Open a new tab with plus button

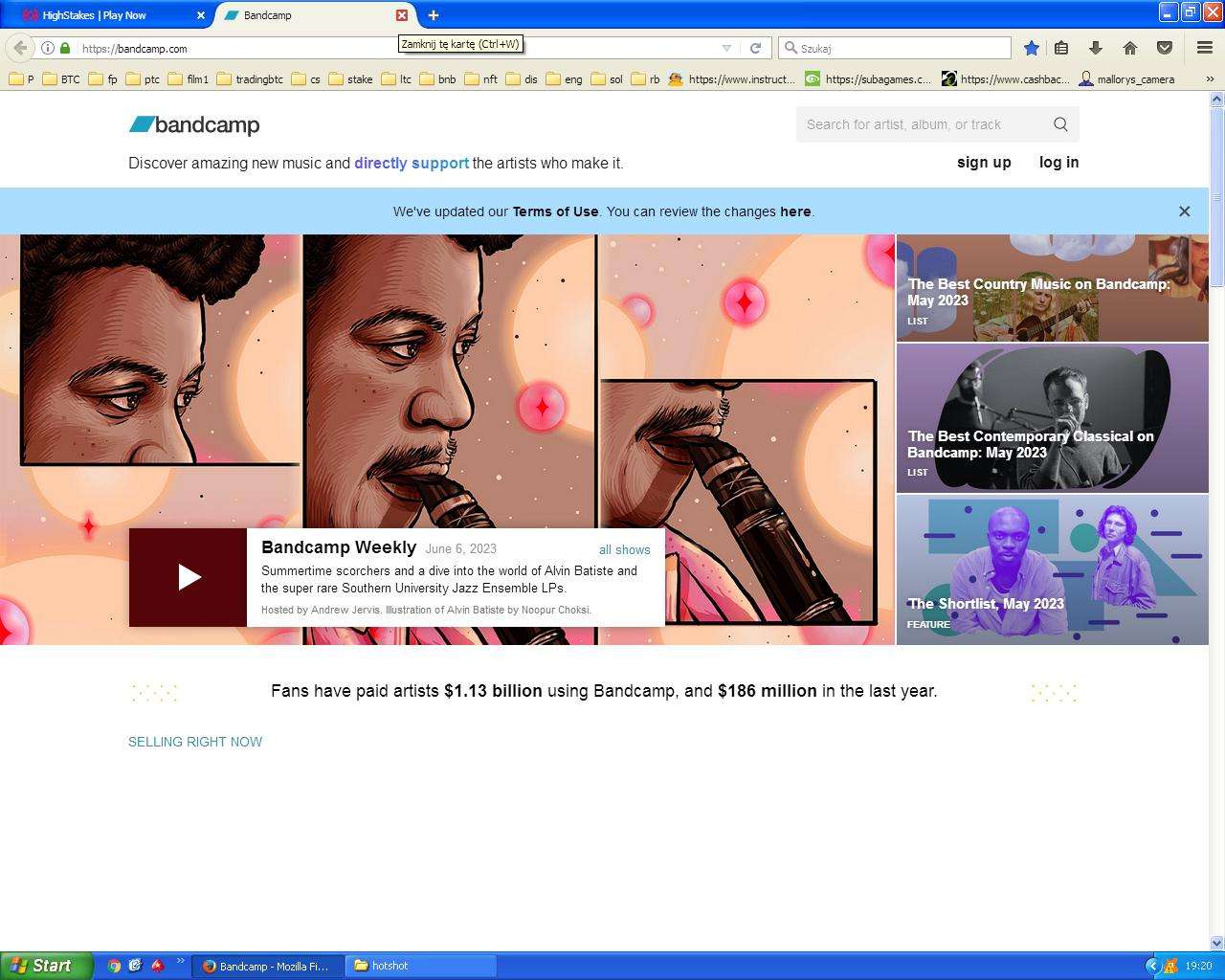pyautogui.click(x=433, y=15)
